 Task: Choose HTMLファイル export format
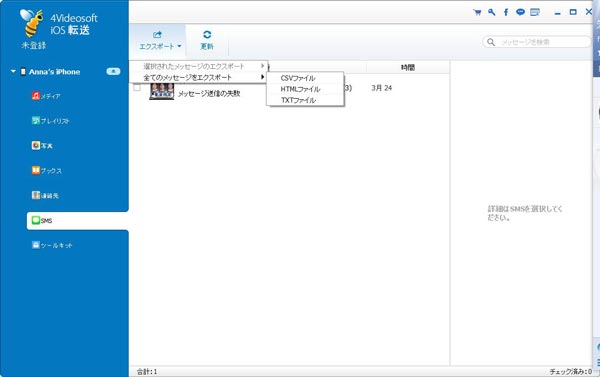tap(305, 89)
